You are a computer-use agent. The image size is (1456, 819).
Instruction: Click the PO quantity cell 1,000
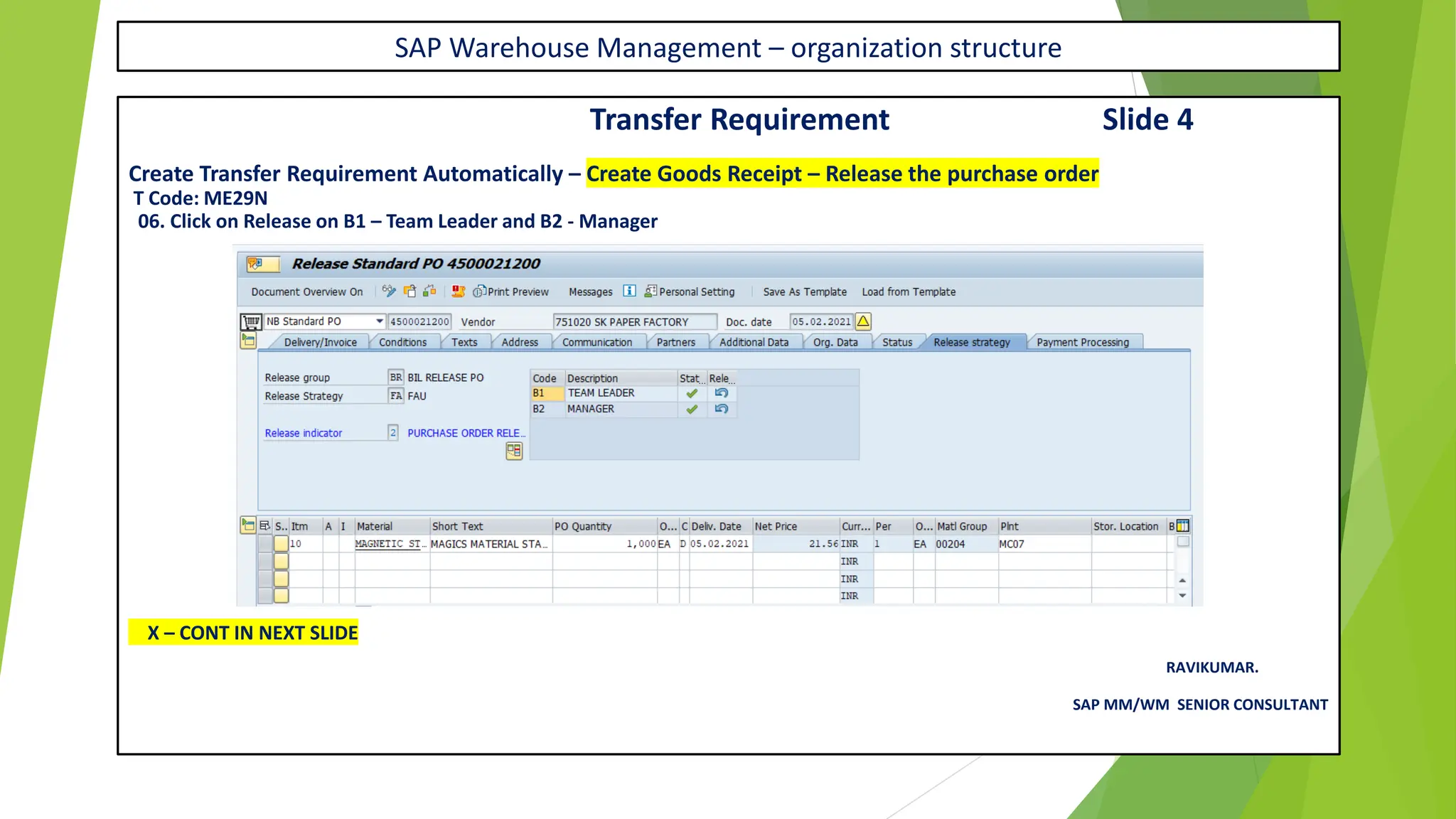605,544
